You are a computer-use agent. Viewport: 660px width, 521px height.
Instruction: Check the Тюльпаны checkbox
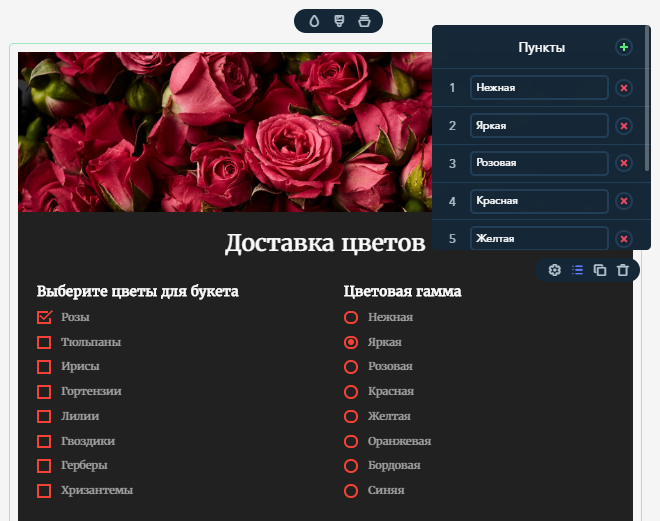point(44,342)
